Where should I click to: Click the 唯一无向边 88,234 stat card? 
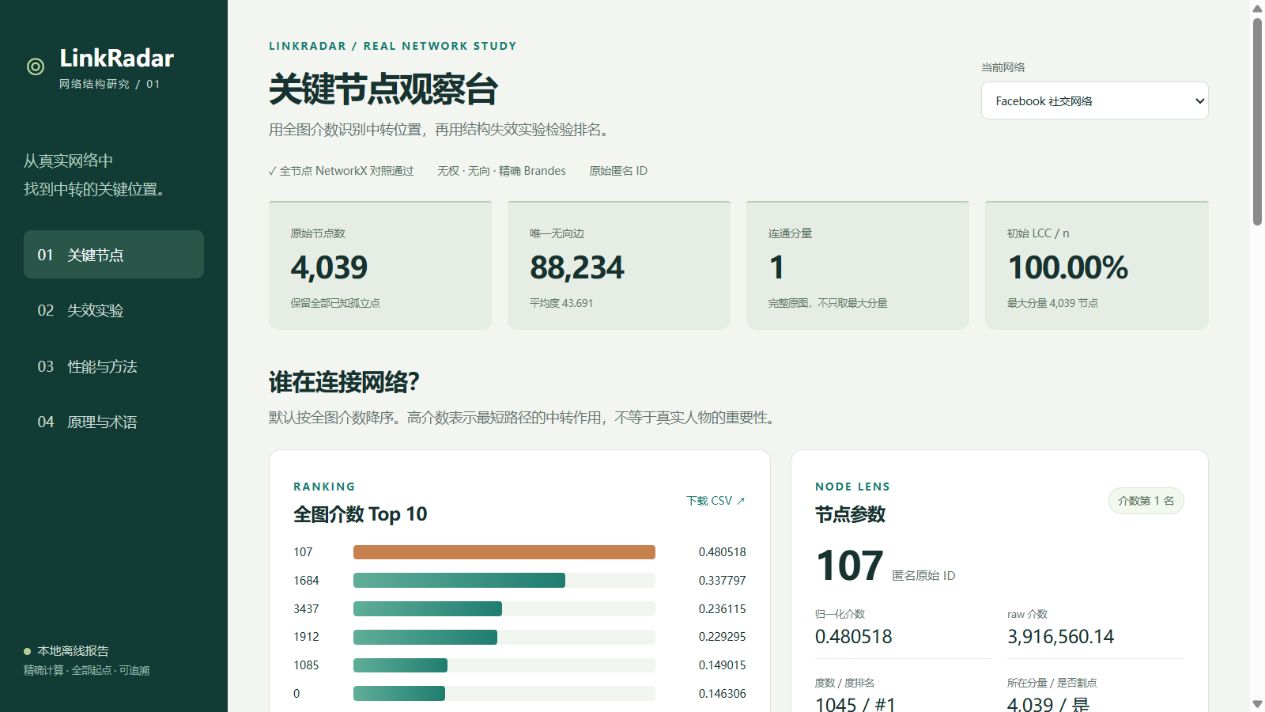(619, 265)
